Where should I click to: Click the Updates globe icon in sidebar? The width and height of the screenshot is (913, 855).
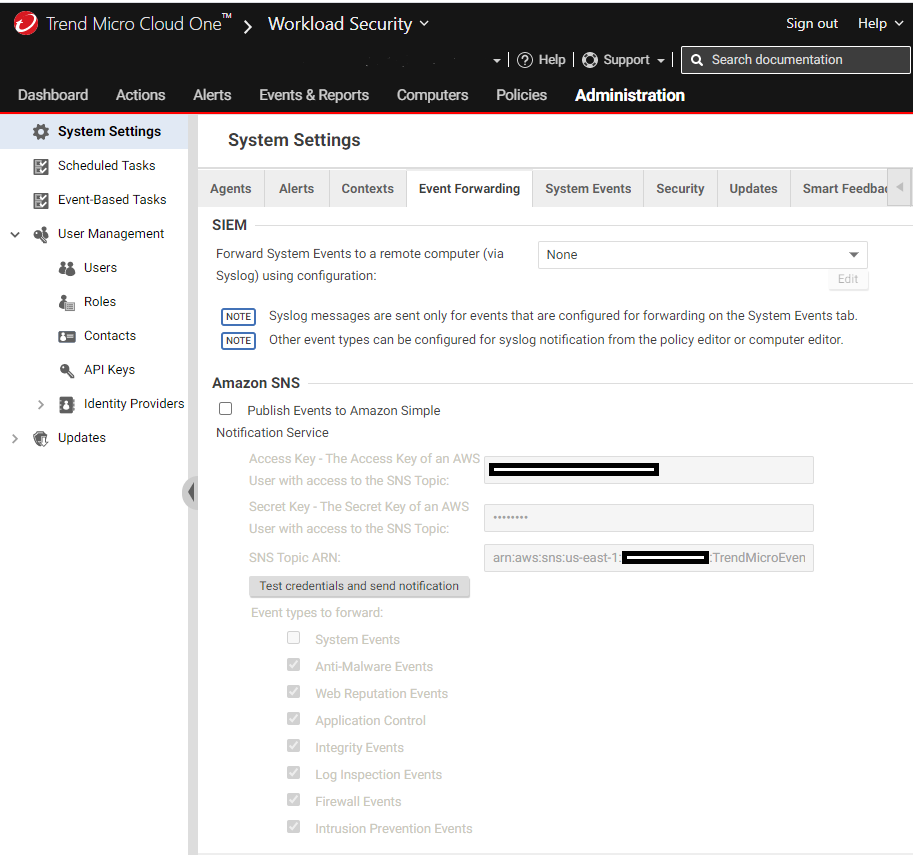pos(41,438)
